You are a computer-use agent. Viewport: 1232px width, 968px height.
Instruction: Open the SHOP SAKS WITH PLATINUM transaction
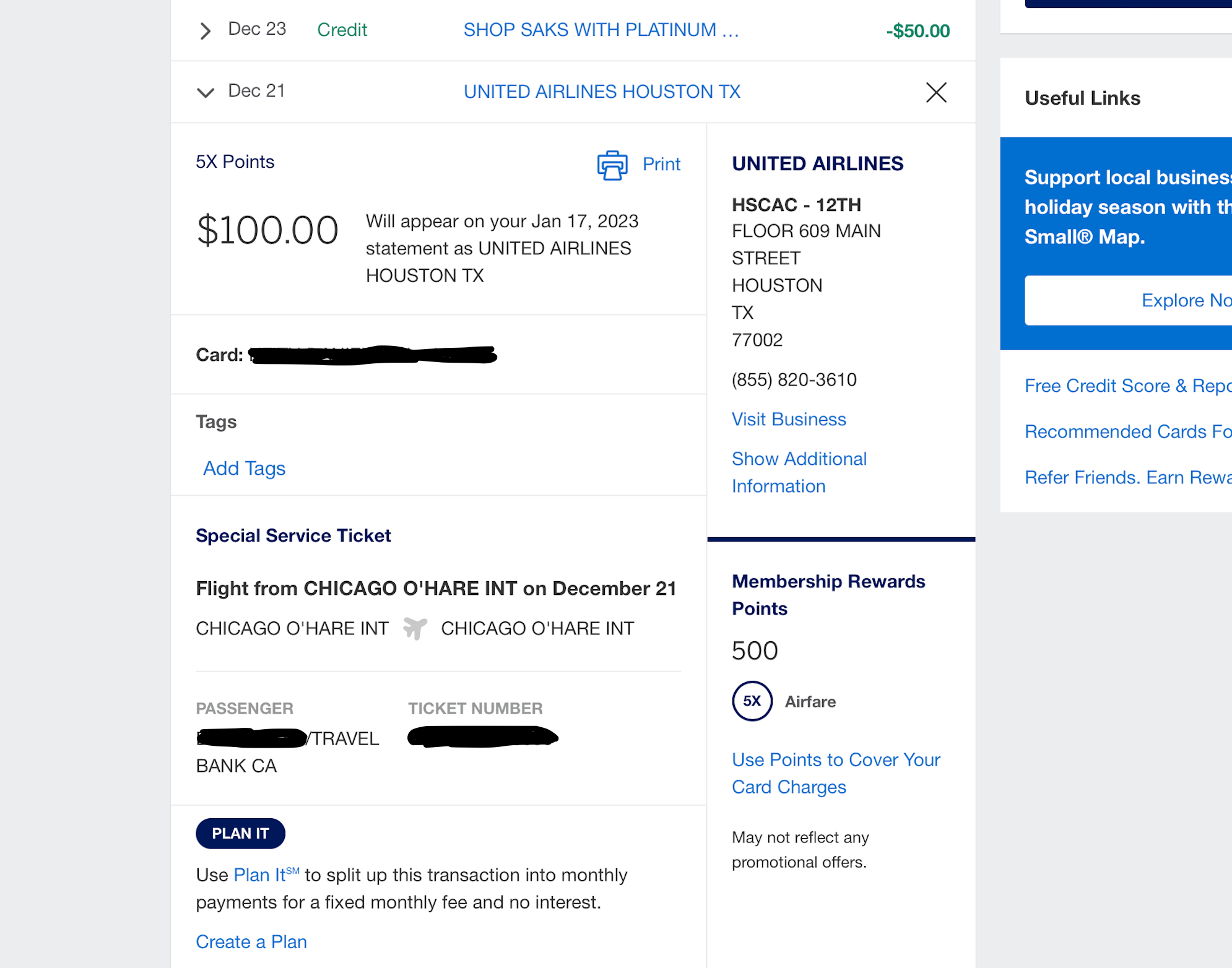coord(601,29)
